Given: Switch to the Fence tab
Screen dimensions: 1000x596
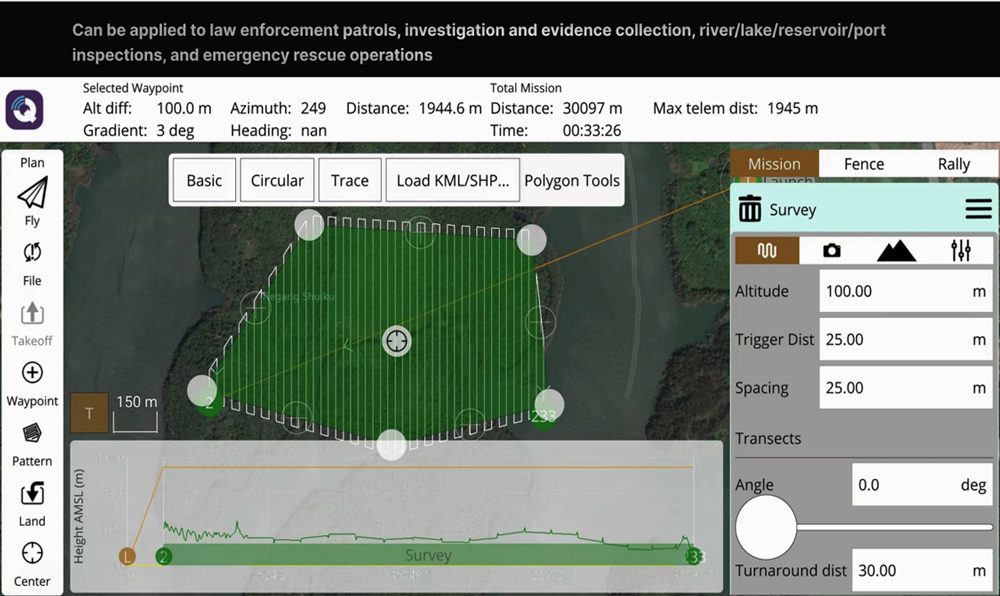Looking at the screenshot, I should click(x=864, y=164).
